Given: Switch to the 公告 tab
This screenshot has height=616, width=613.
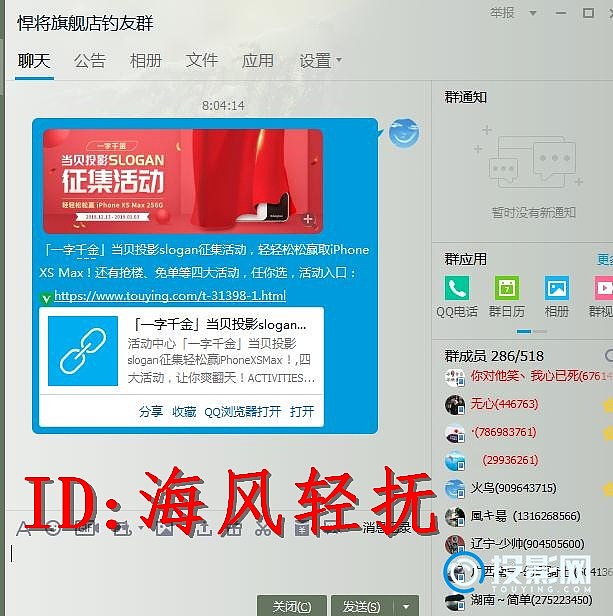Looking at the screenshot, I should click(90, 60).
